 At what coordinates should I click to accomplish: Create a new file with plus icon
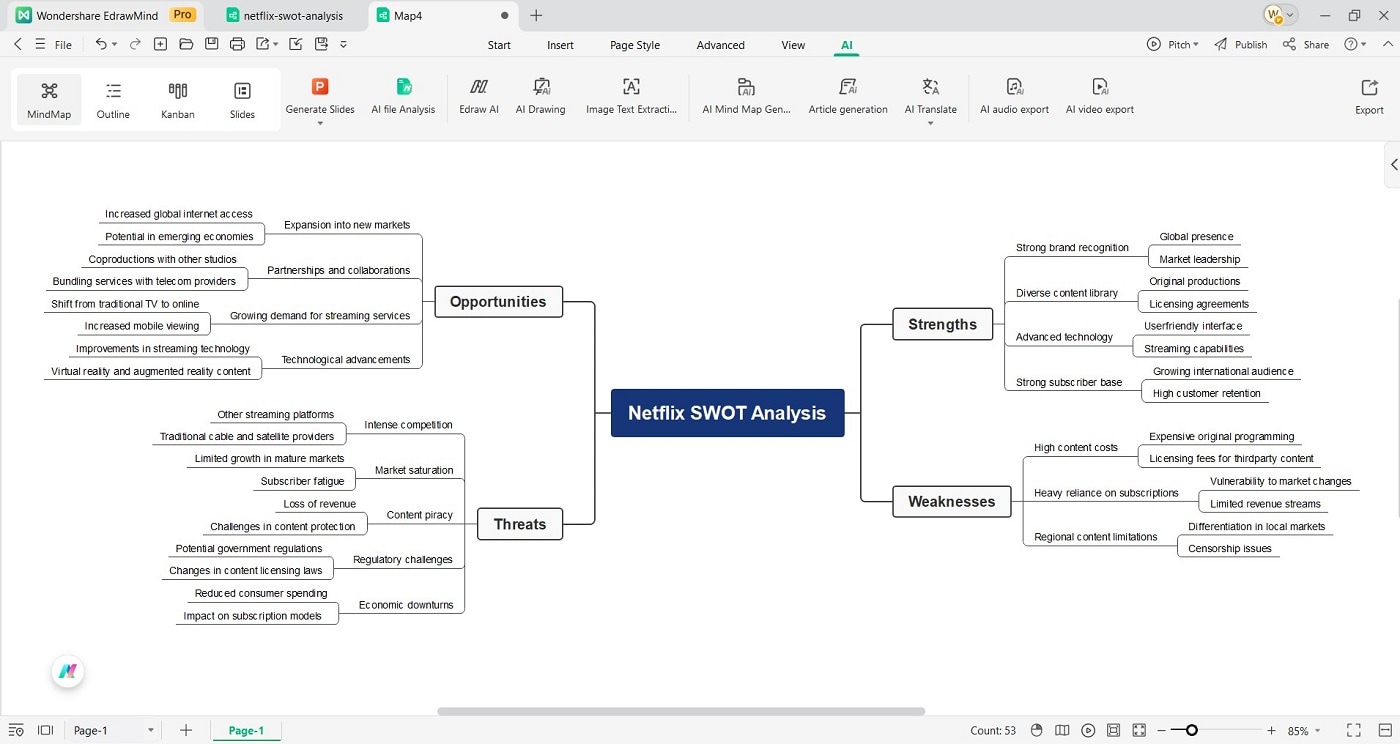pos(160,44)
